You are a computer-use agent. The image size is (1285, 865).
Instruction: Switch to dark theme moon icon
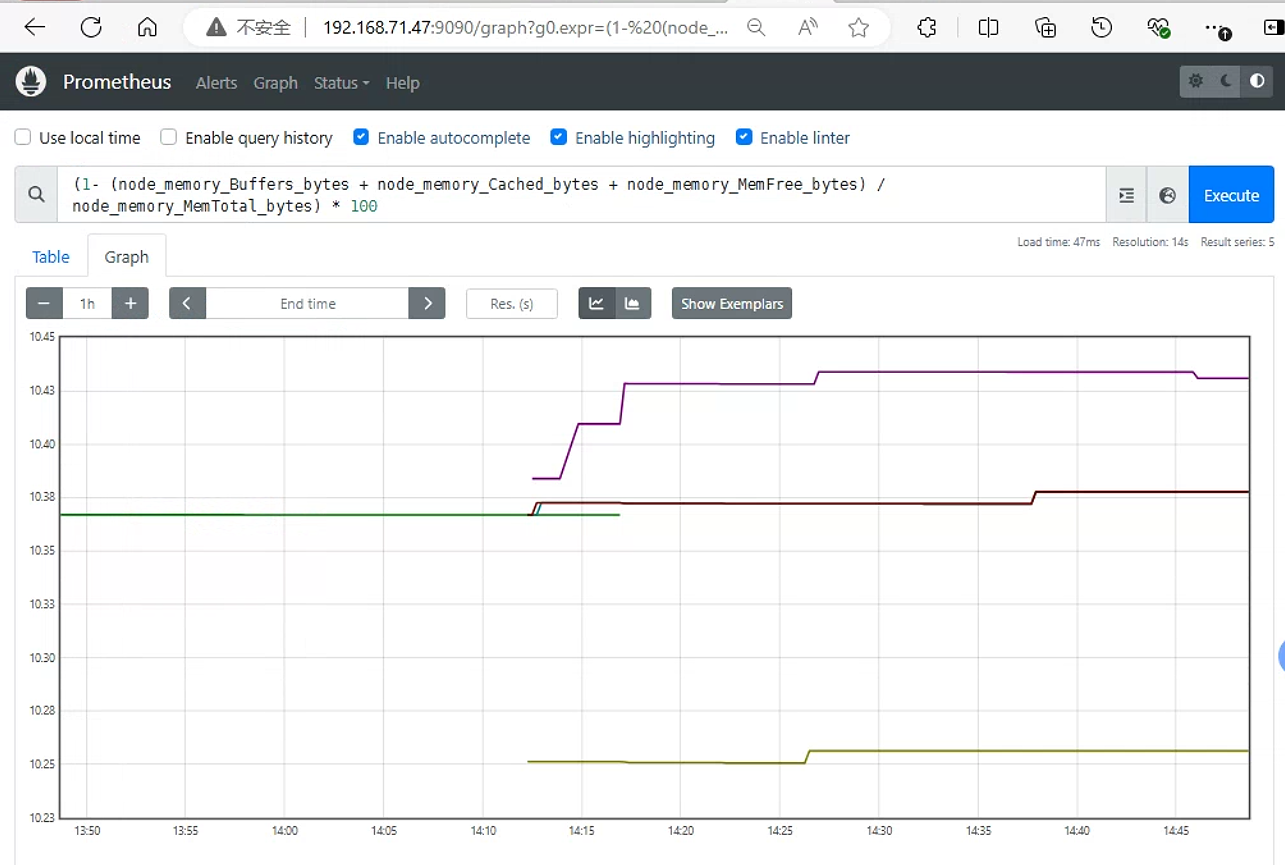coord(1227,82)
